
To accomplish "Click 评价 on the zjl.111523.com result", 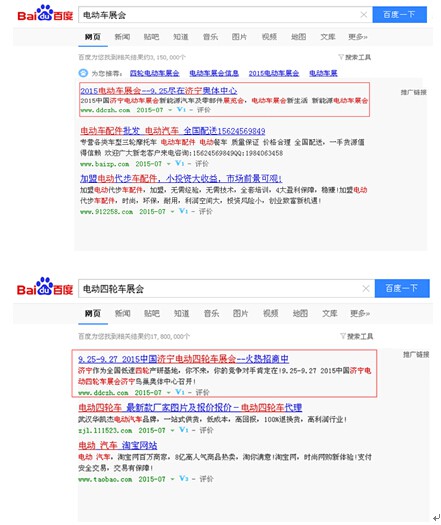I will 206,430.
